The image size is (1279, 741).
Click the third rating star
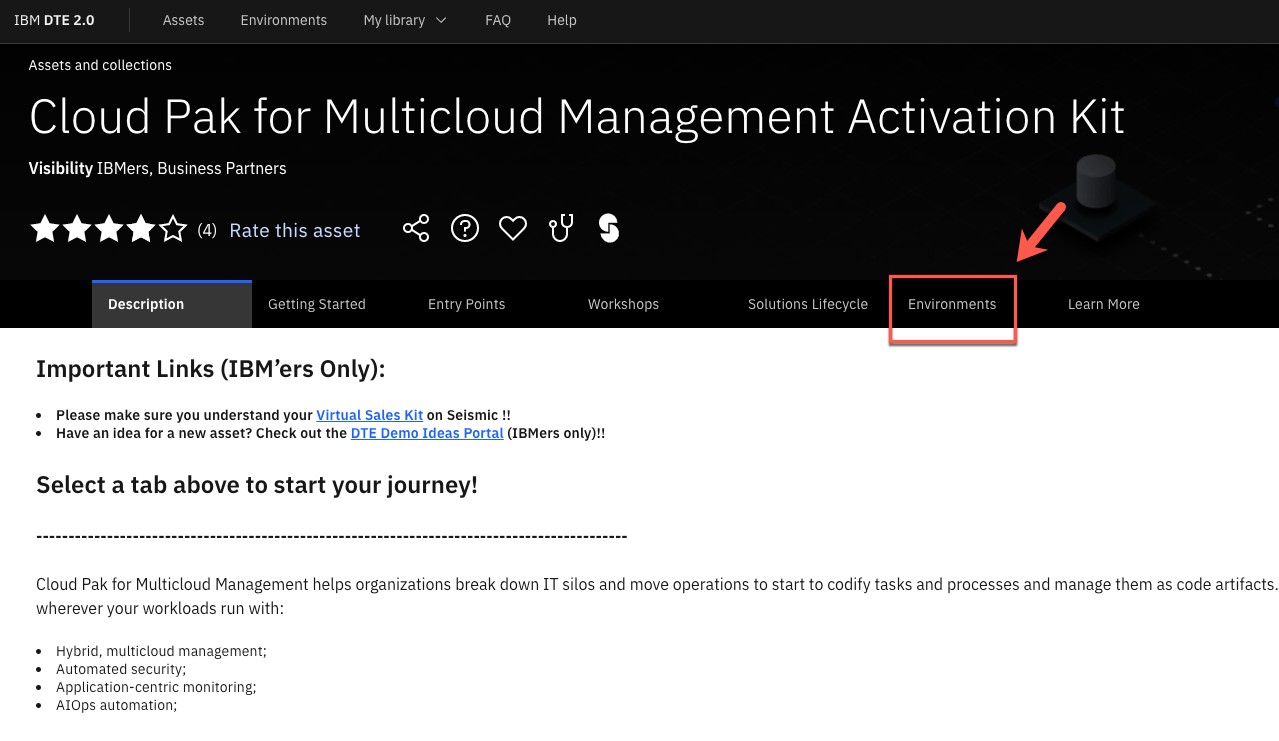(x=109, y=229)
